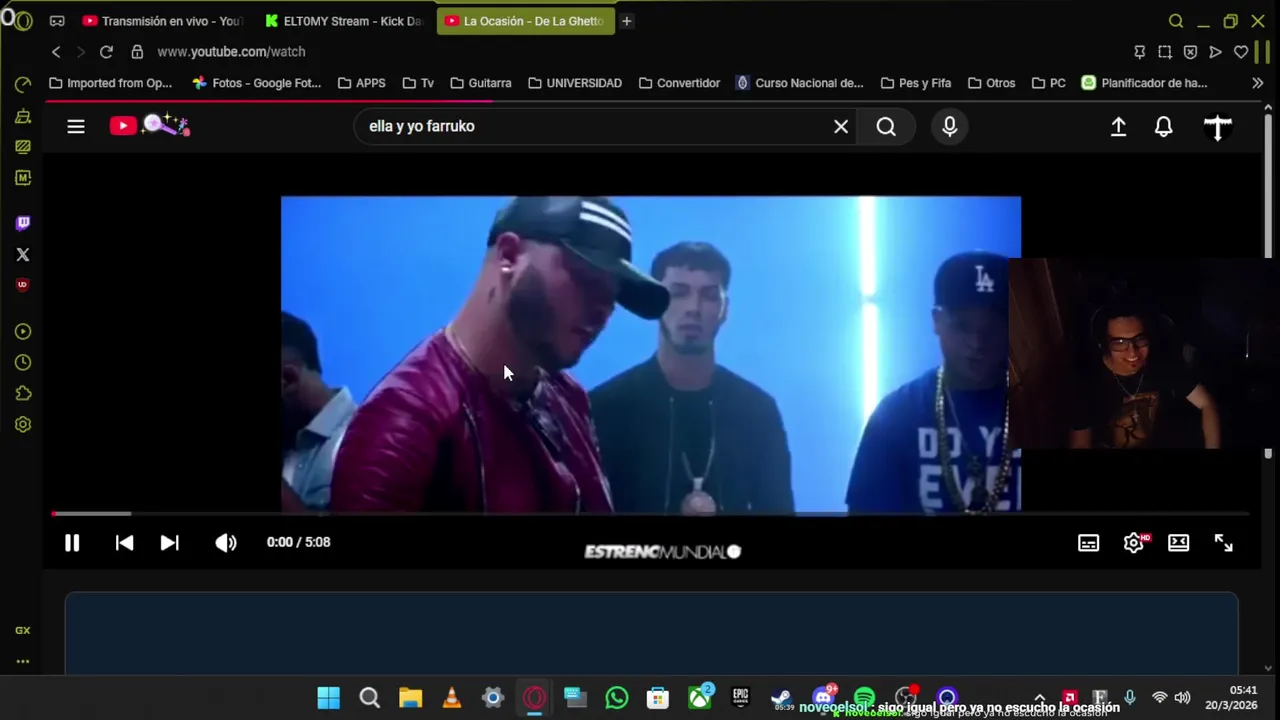Reload the current page
Screen dimensions: 1280x720
click(x=106, y=52)
